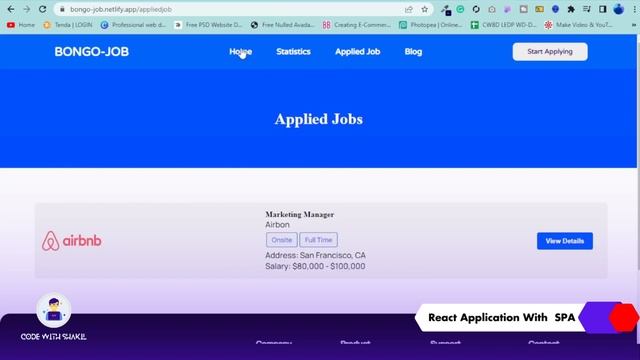The width and height of the screenshot is (640, 360).
Task: Click the share page icon in address bar
Action: tap(409, 9)
